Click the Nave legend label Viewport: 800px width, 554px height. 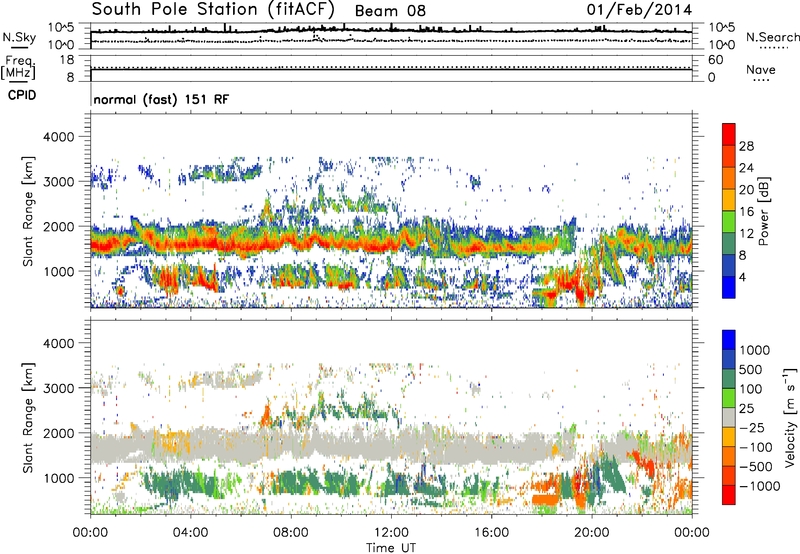pos(761,70)
